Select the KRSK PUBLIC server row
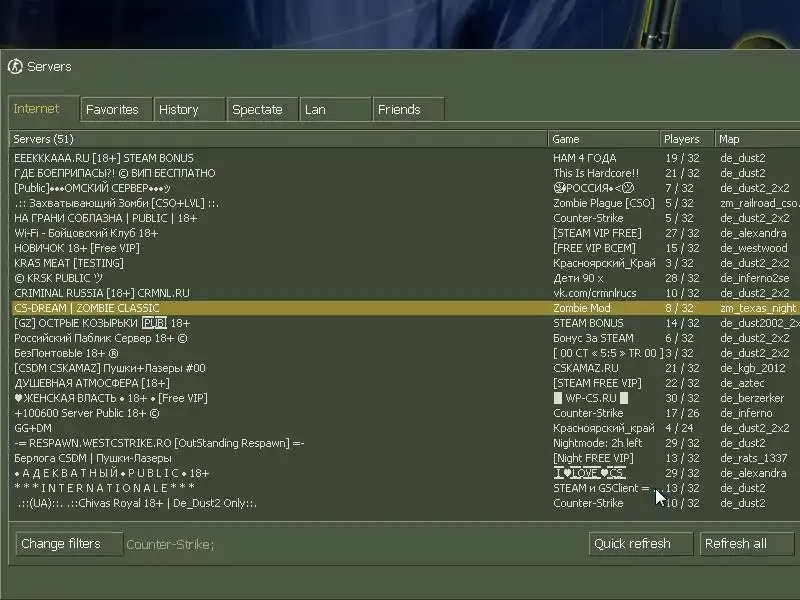The height and width of the screenshot is (600, 800). [405, 278]
